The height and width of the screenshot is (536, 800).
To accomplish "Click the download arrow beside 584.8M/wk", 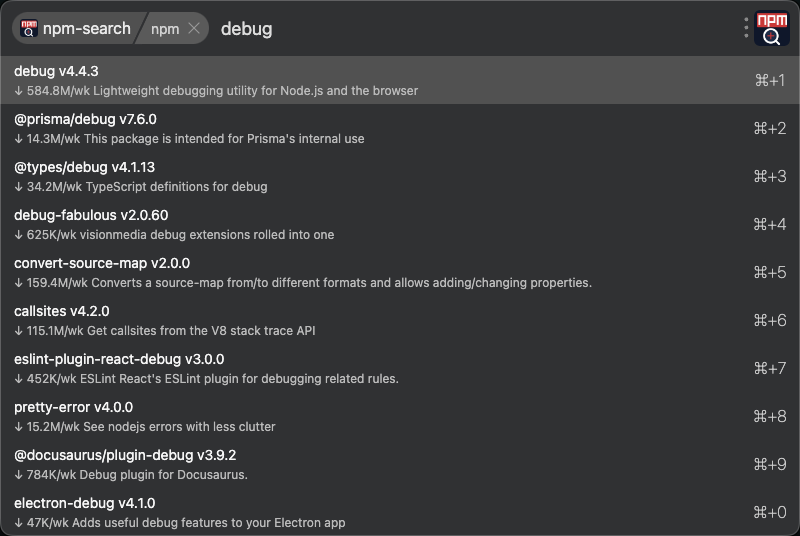I will pos(19,91).
